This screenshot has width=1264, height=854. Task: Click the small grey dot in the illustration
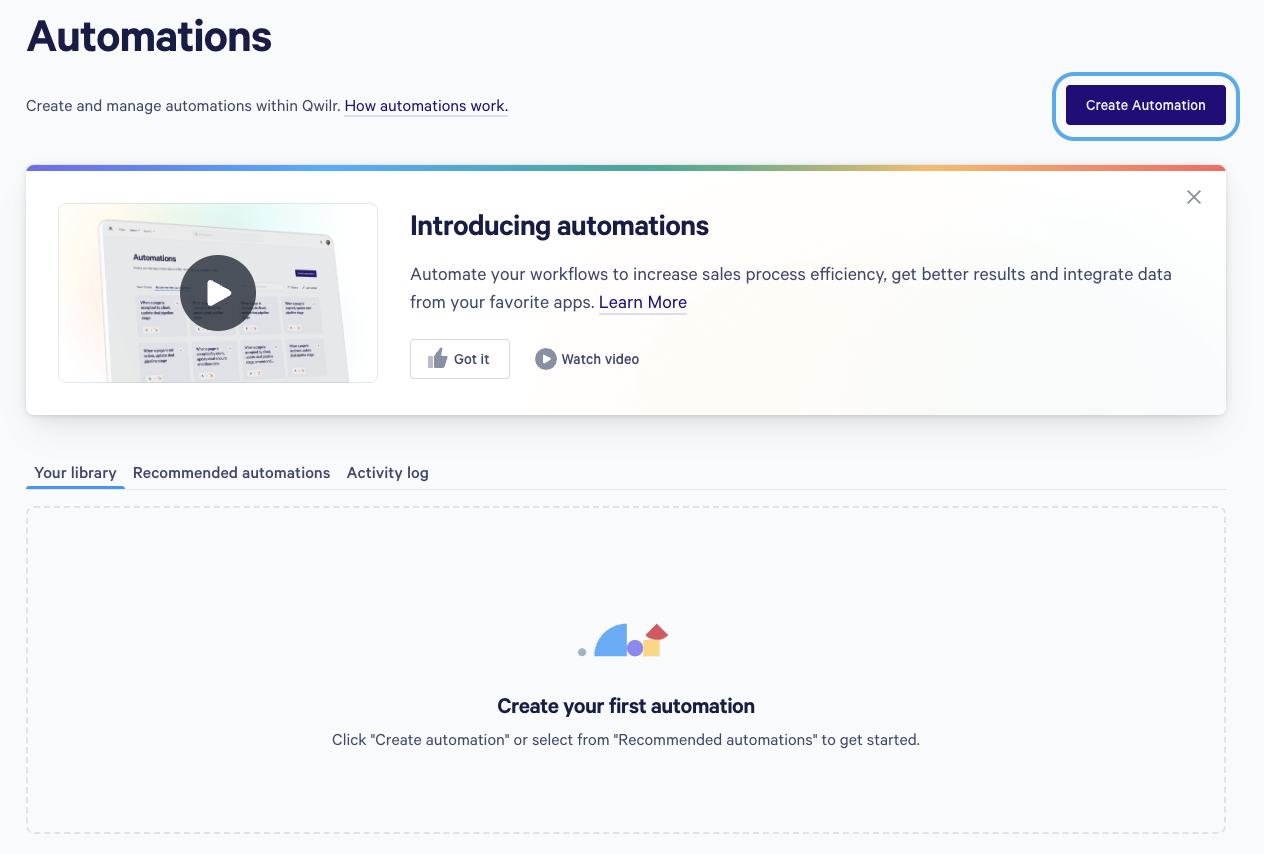(582, 652)
